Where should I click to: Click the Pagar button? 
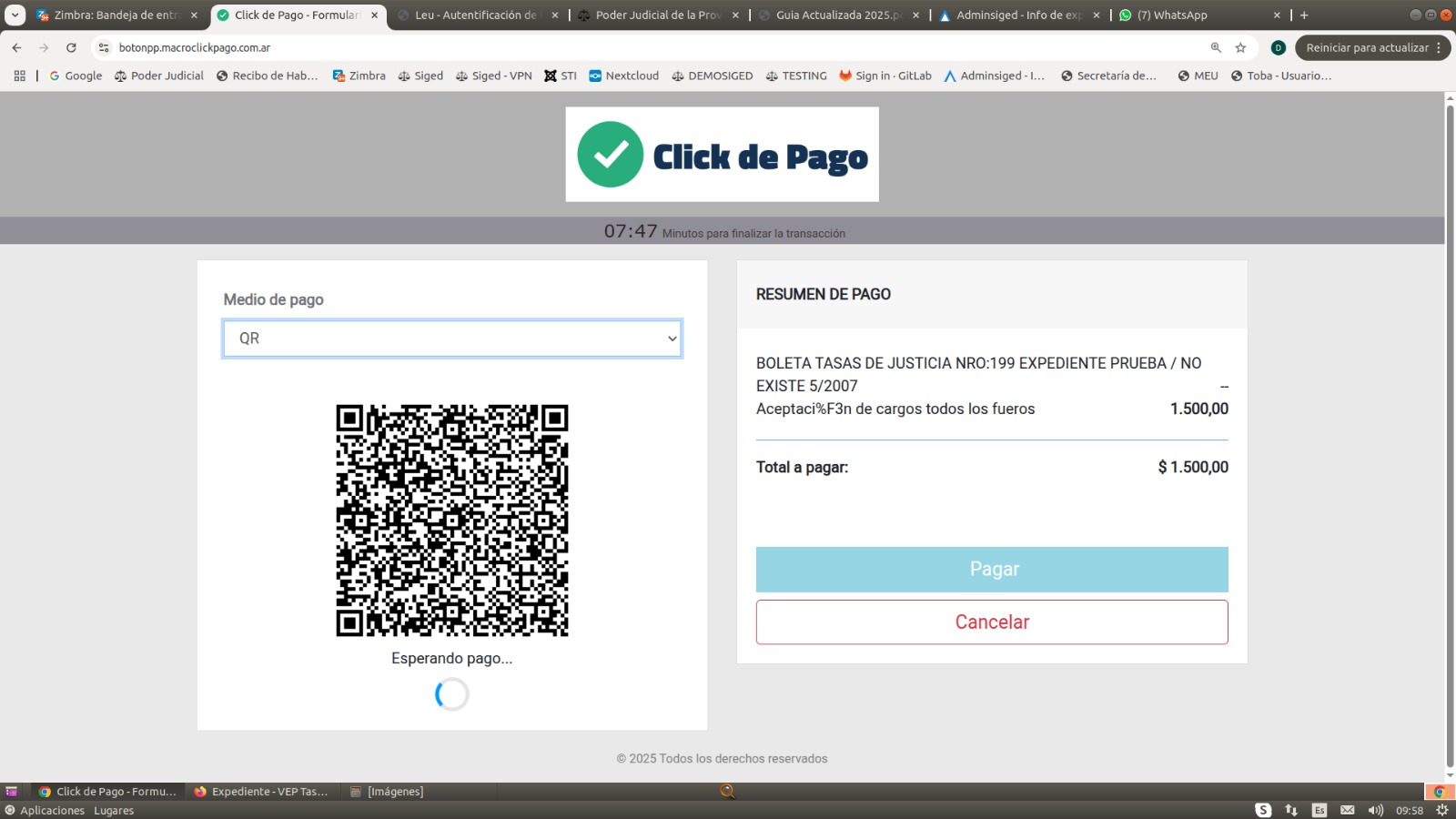pyautogui.click(x=992, y=570)
